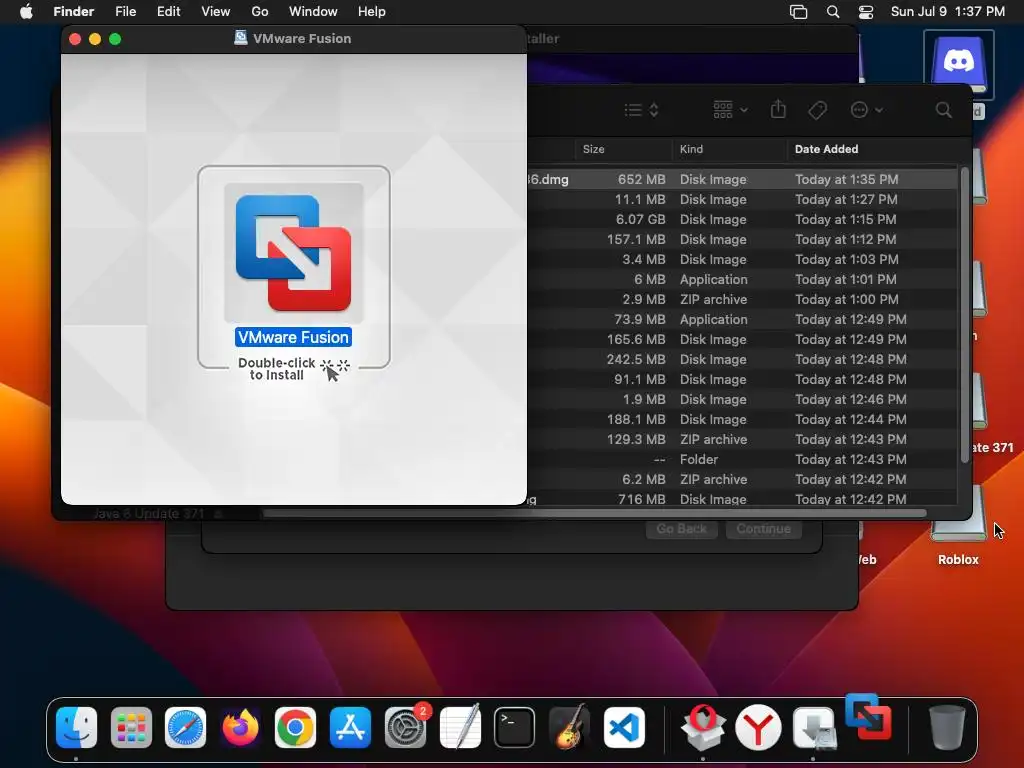Select the 91.1 MB Disk Image row
The width and height of the screenshot is (1024, 768).
tap(743, 379)
